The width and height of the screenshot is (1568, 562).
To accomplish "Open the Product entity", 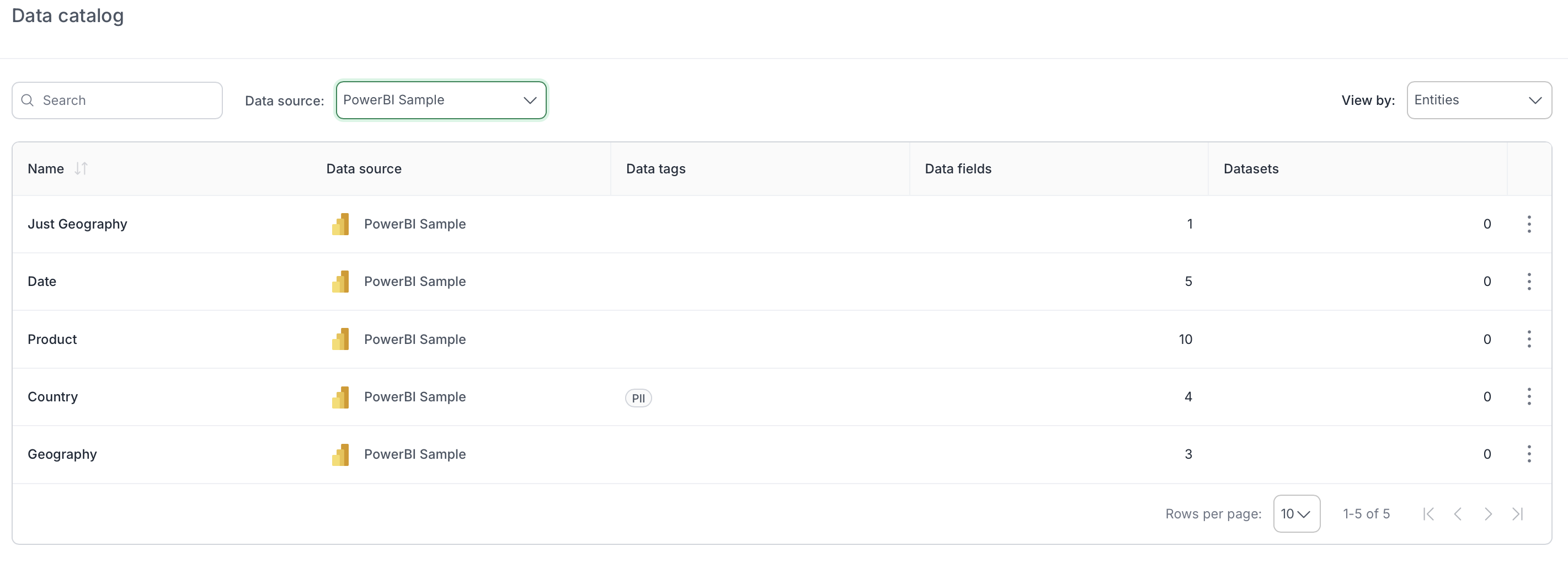I will 52,339.
